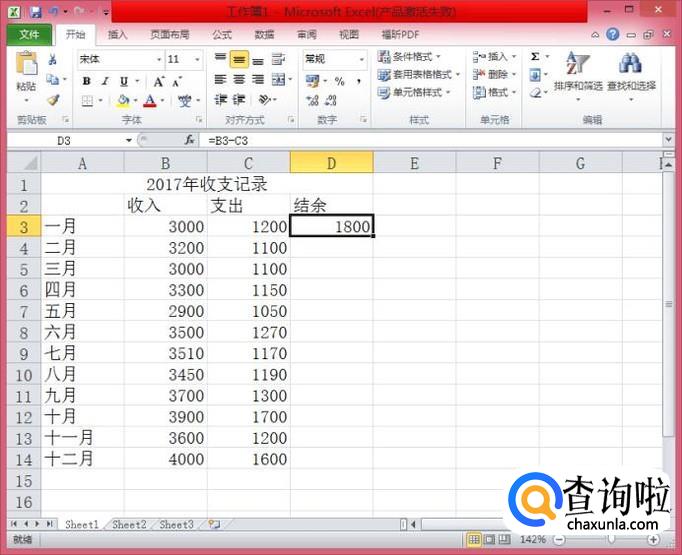Switch to the 插入 Insert ribbon tab
682x555 pixels.
point(117,35)
